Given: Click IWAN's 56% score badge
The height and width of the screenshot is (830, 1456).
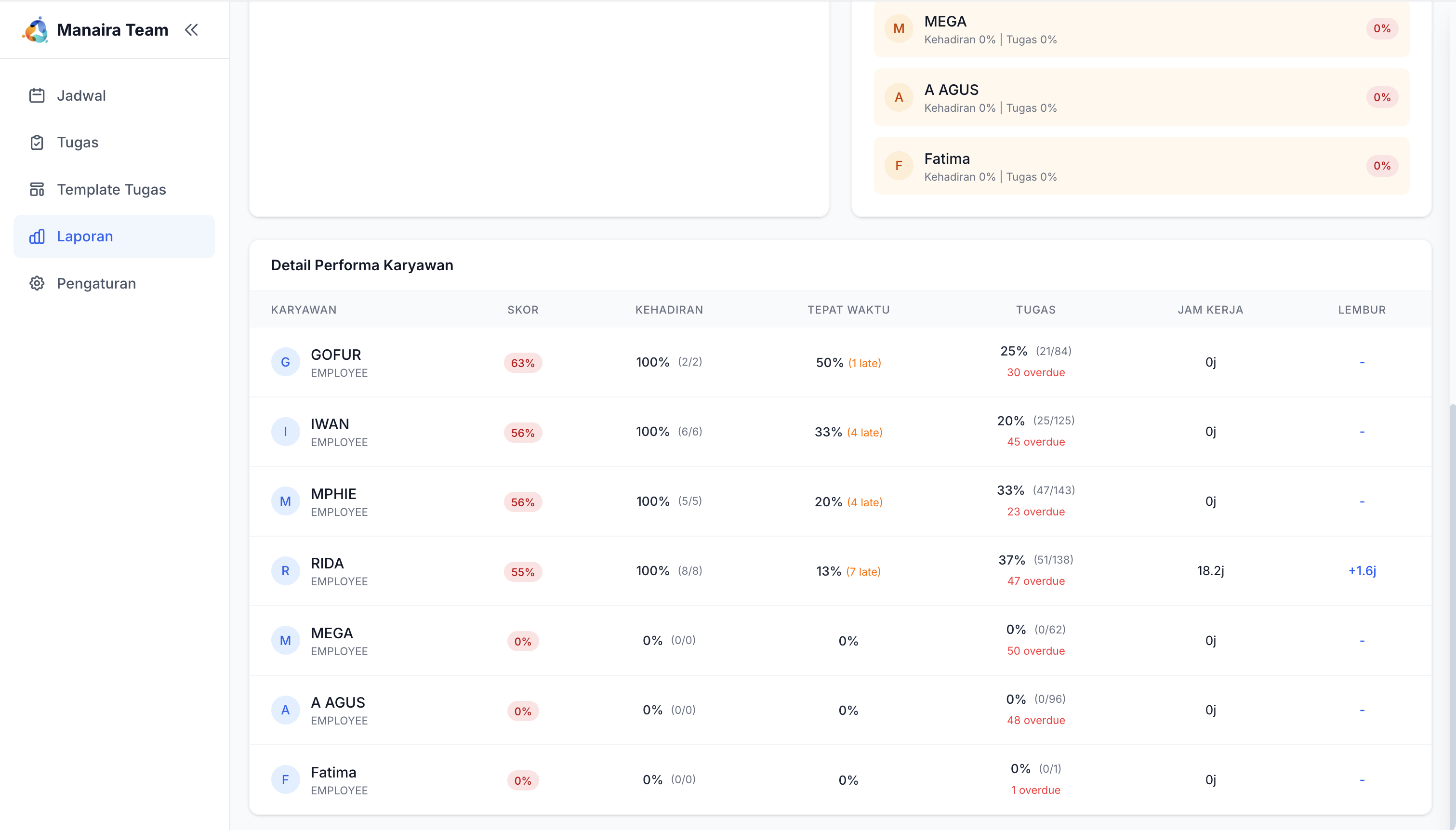Looking at the screenshot, I should (522, 432).
